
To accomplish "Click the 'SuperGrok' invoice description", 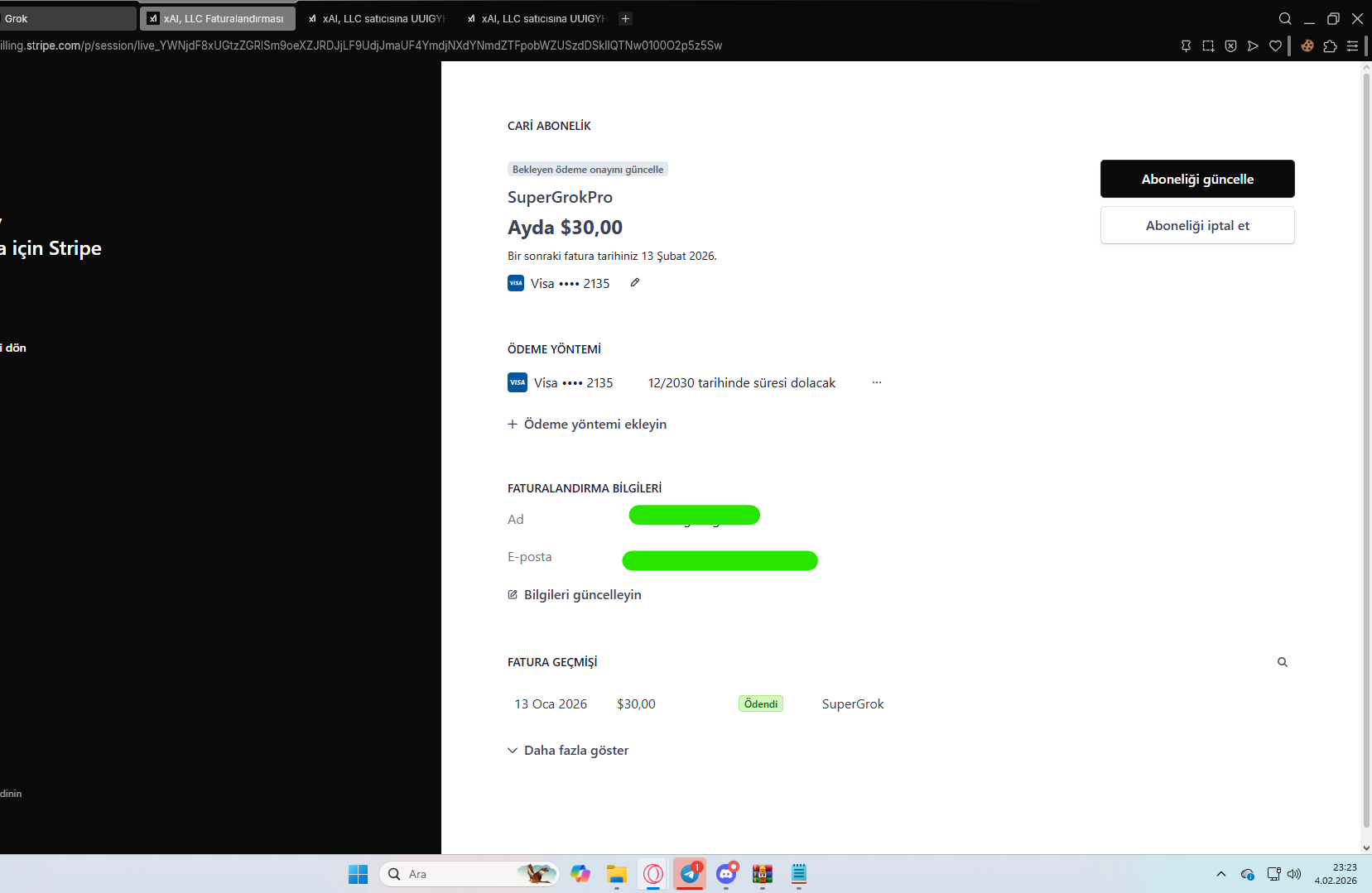I will point(853,704).
